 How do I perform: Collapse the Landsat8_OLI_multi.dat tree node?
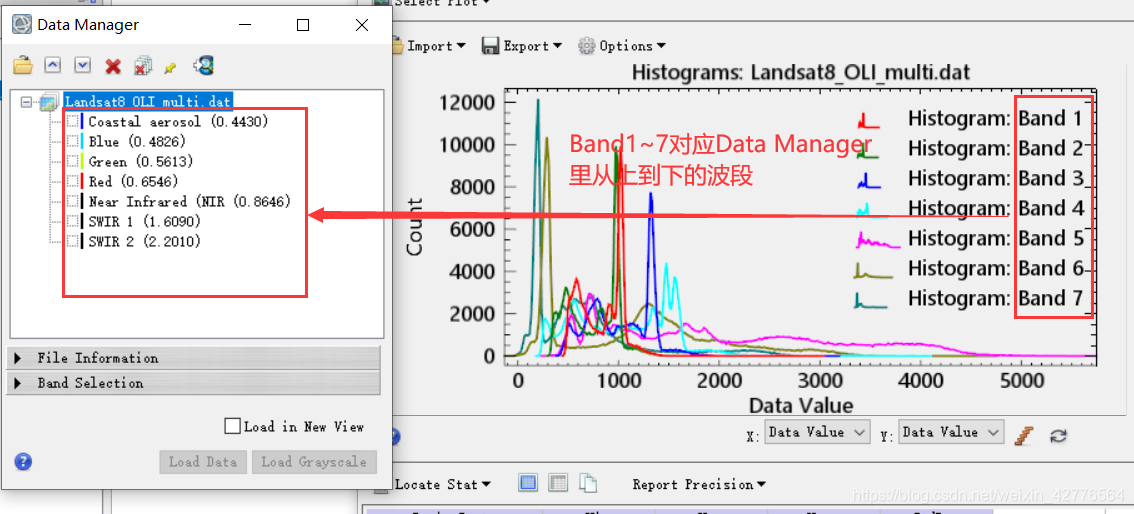coord(27,102)
